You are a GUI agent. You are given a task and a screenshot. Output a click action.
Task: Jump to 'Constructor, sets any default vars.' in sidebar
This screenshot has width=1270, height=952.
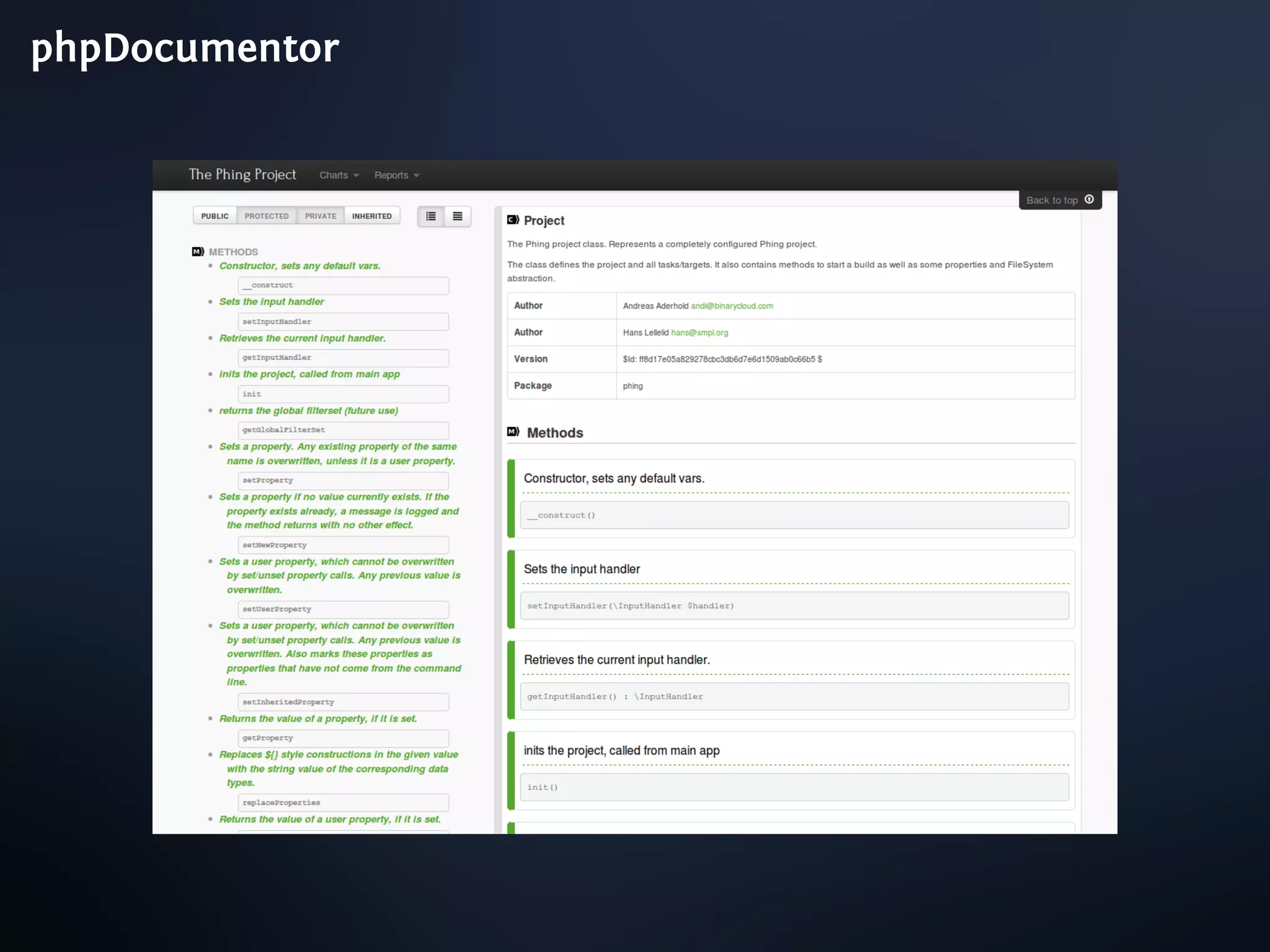point(300,266)
